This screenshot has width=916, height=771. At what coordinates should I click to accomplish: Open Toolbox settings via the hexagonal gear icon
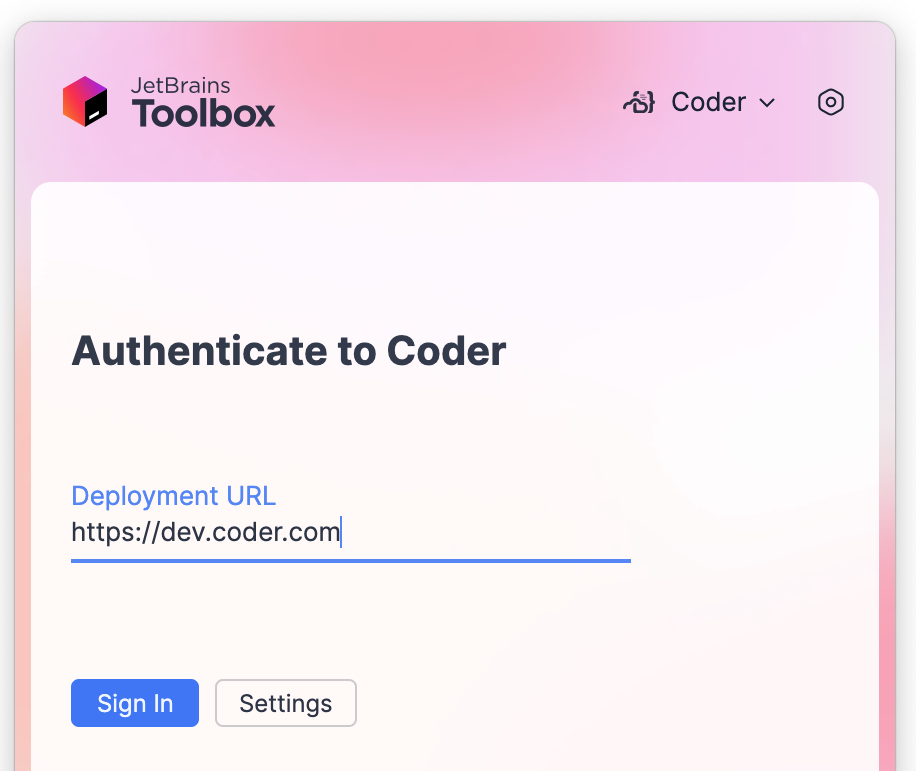(831, 102)
